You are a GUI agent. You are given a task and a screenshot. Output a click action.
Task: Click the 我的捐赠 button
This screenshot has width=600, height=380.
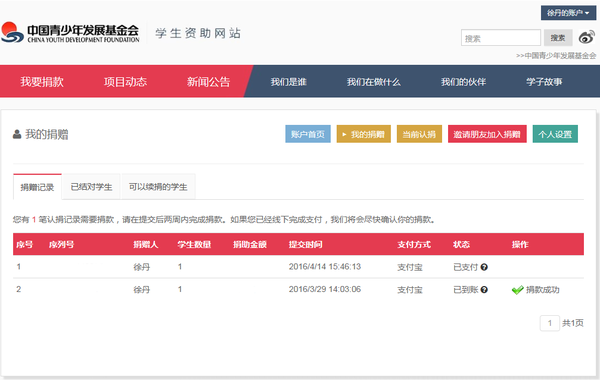(x=364, y=134)
